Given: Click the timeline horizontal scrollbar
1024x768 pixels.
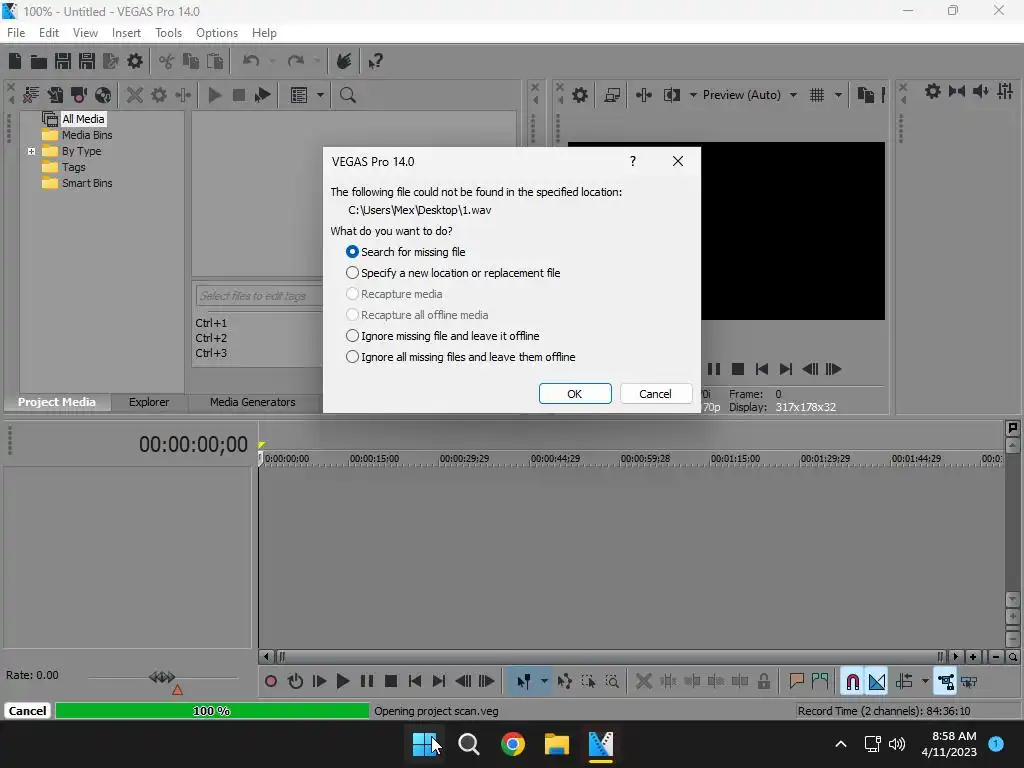Looking at the screenshot, I should coord(609,657).
